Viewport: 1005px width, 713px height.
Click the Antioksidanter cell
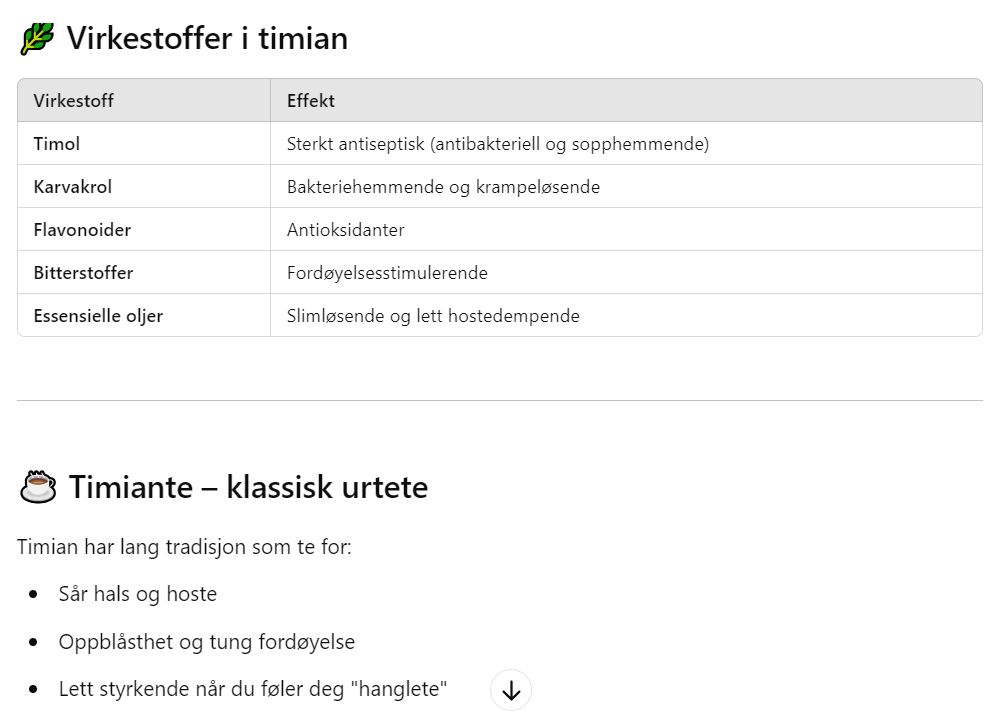[x=626, y=230]
